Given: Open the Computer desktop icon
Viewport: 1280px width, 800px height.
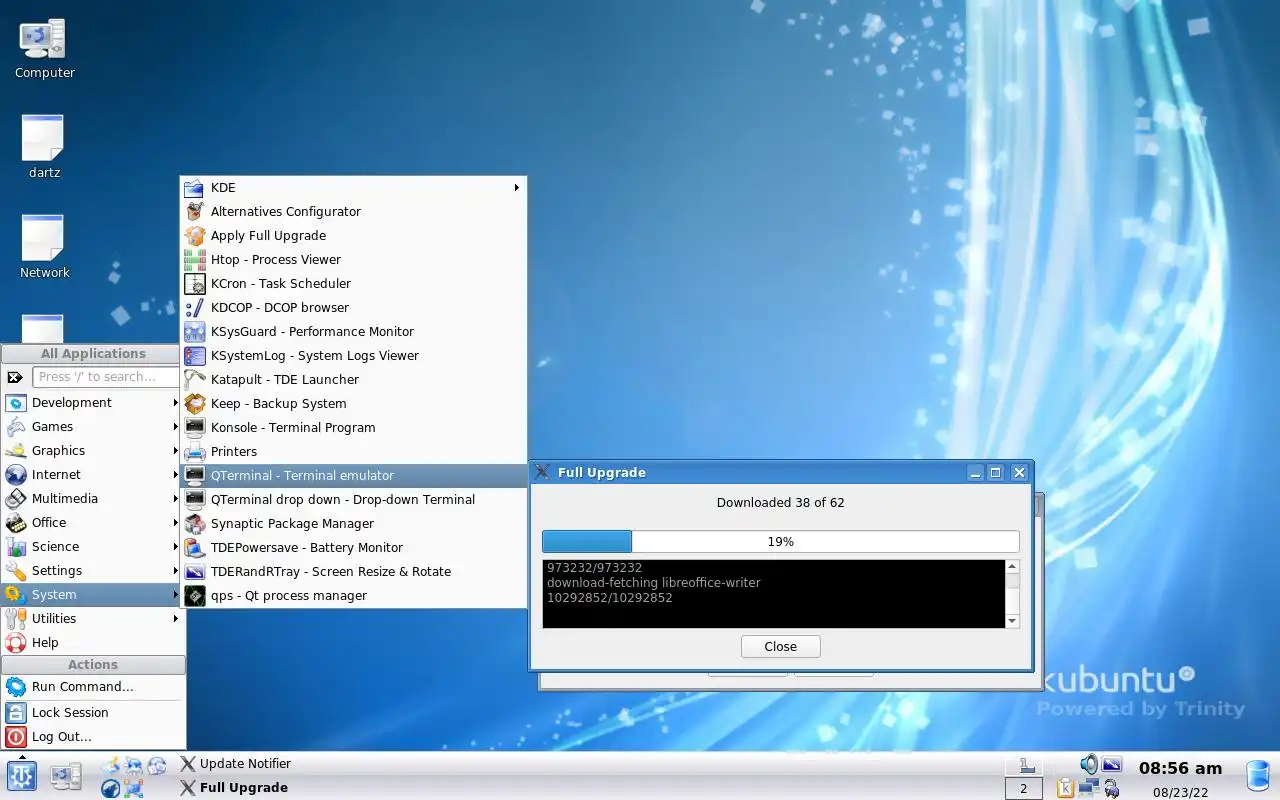Looking at the screenshot, I should [44, 48].
